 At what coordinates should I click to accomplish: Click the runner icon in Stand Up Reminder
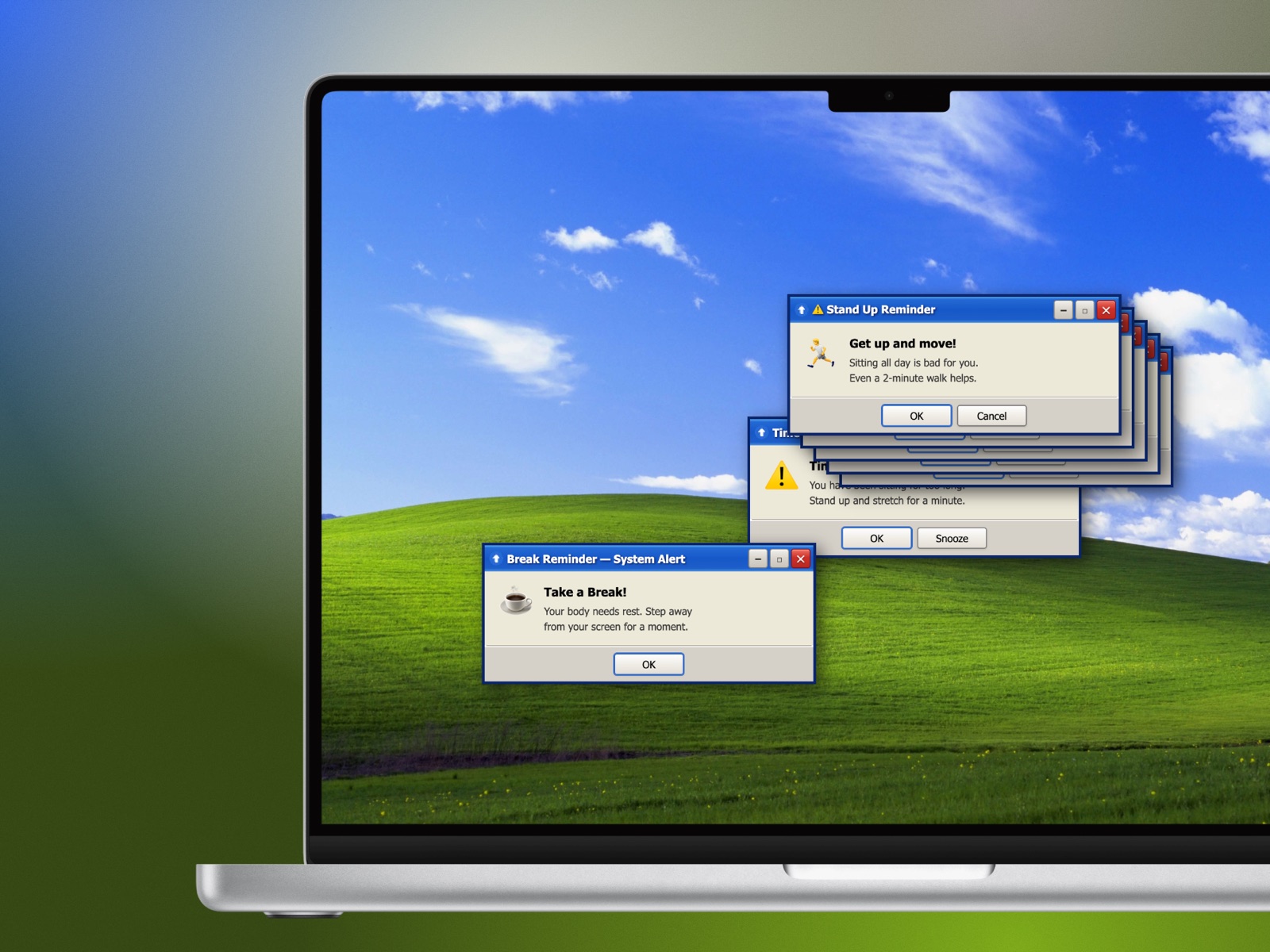pyautogui.click(x=821, y=353)
